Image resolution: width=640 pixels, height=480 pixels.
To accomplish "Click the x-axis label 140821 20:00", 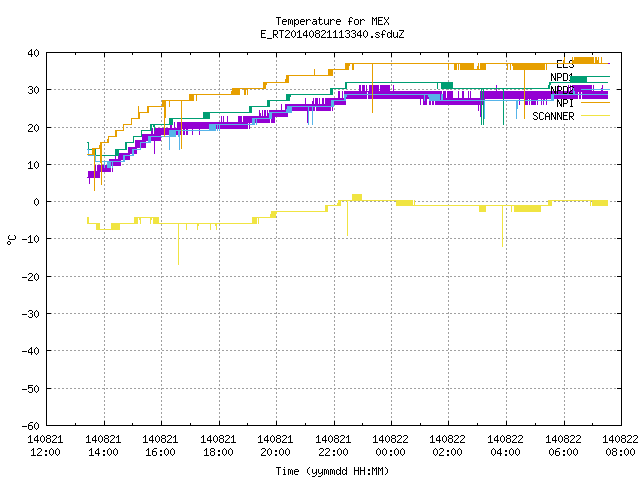I will click(276, 446).
